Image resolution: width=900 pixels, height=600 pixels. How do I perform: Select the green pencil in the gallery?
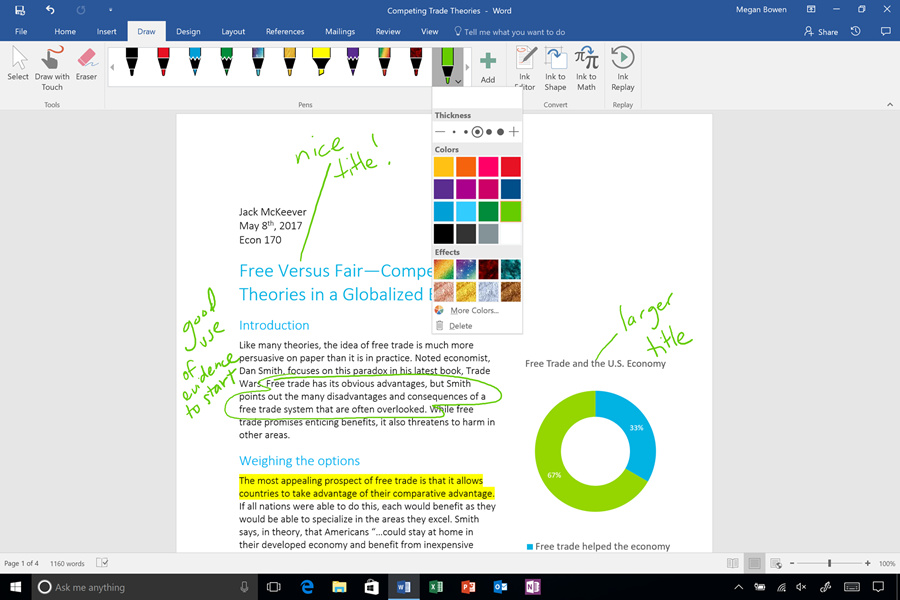pos(227,62)
